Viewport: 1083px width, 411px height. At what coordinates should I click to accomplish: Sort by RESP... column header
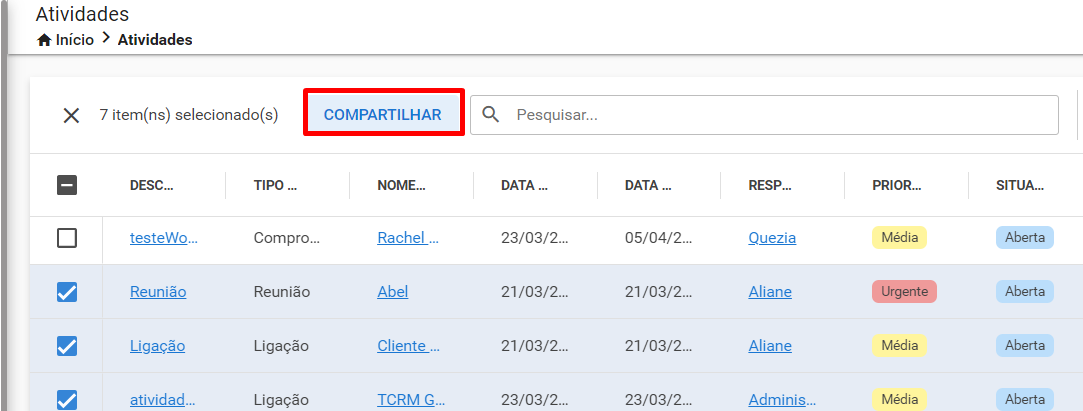pyautogui.click(x=770, y=185)
